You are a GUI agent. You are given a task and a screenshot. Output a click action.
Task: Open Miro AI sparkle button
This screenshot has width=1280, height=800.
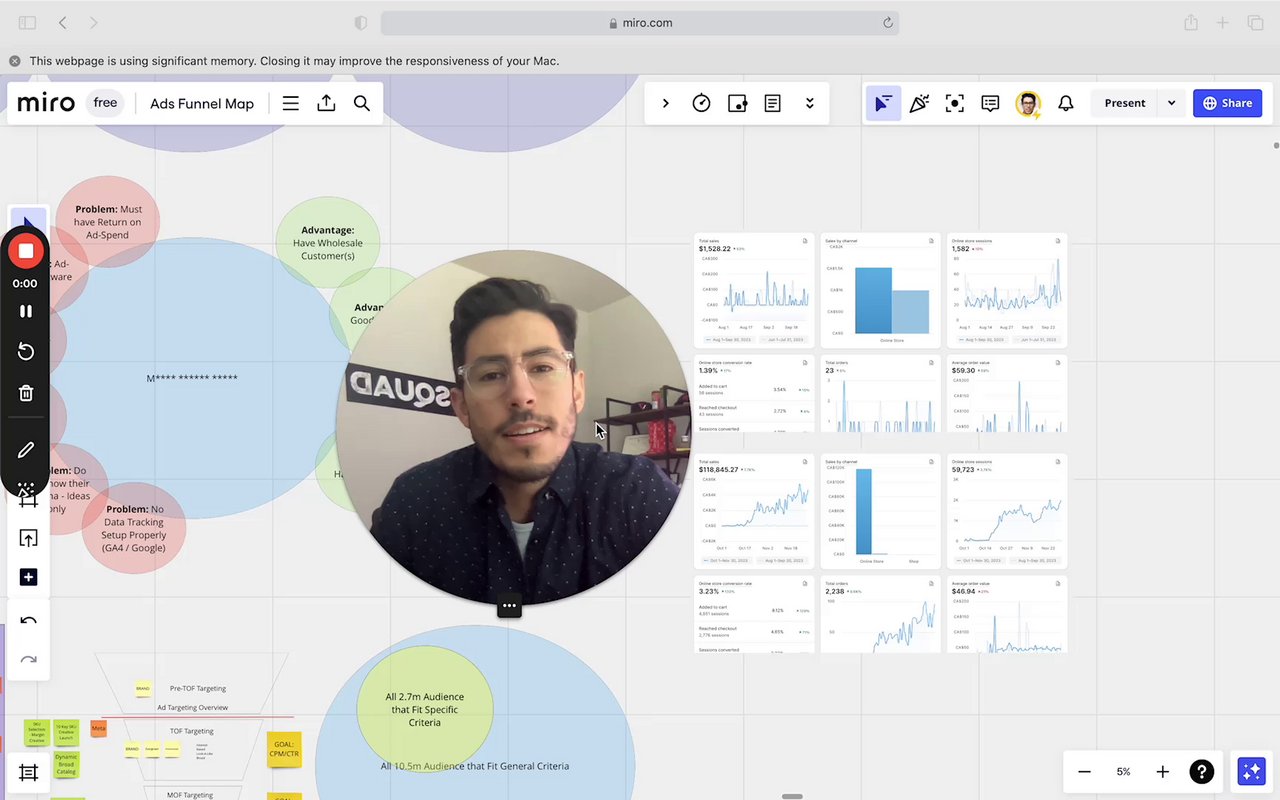pyautogui.click(x=1251, y=771)
